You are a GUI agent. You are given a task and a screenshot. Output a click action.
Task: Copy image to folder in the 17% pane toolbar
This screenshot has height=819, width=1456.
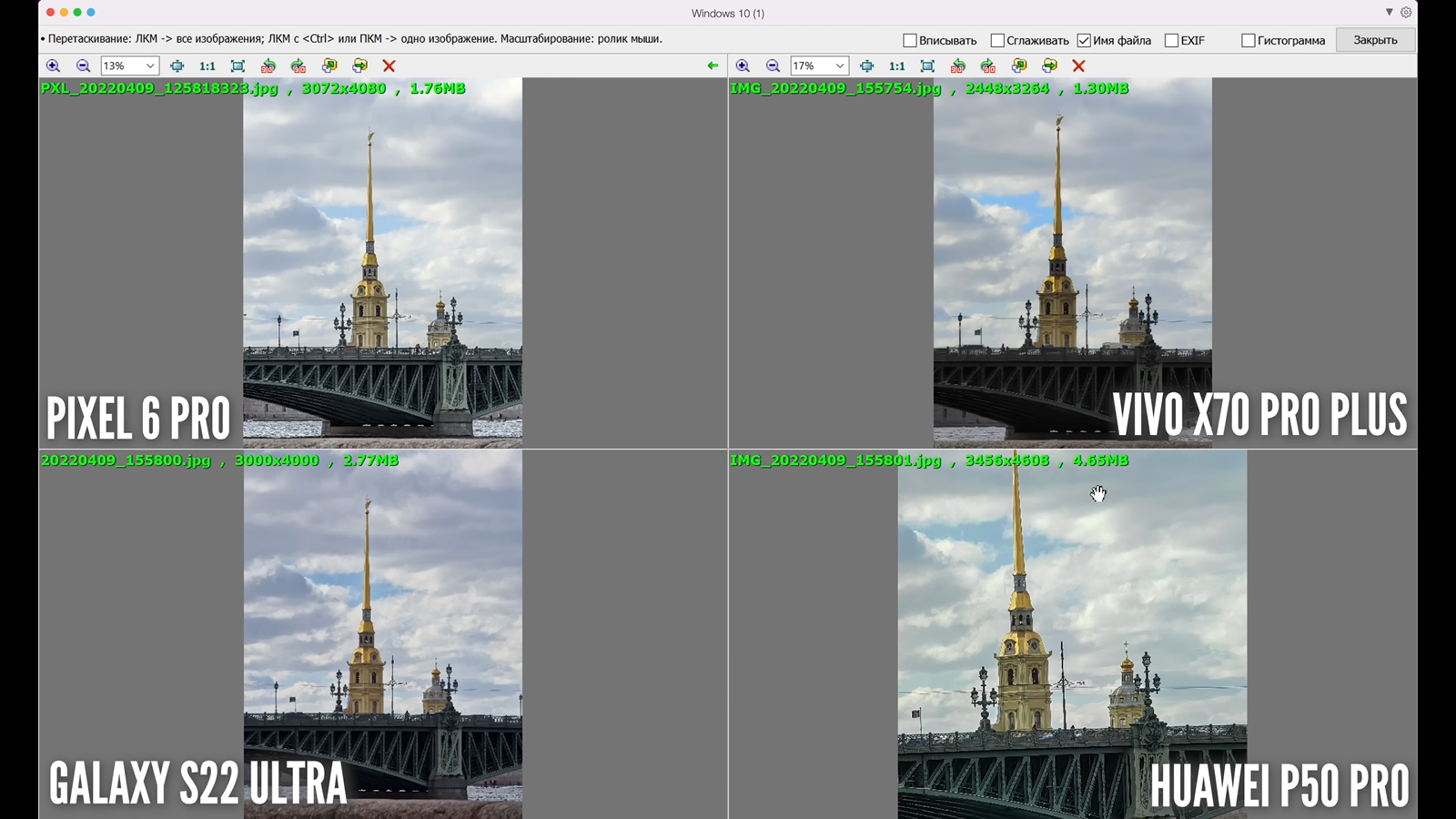[1019, 66]
